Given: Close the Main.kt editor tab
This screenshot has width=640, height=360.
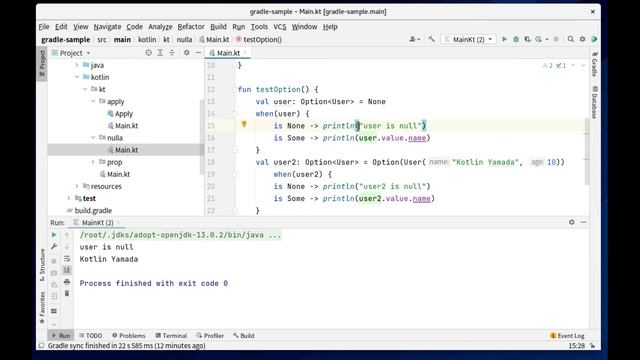Looking at the screenshot, I should pos(245,53).
